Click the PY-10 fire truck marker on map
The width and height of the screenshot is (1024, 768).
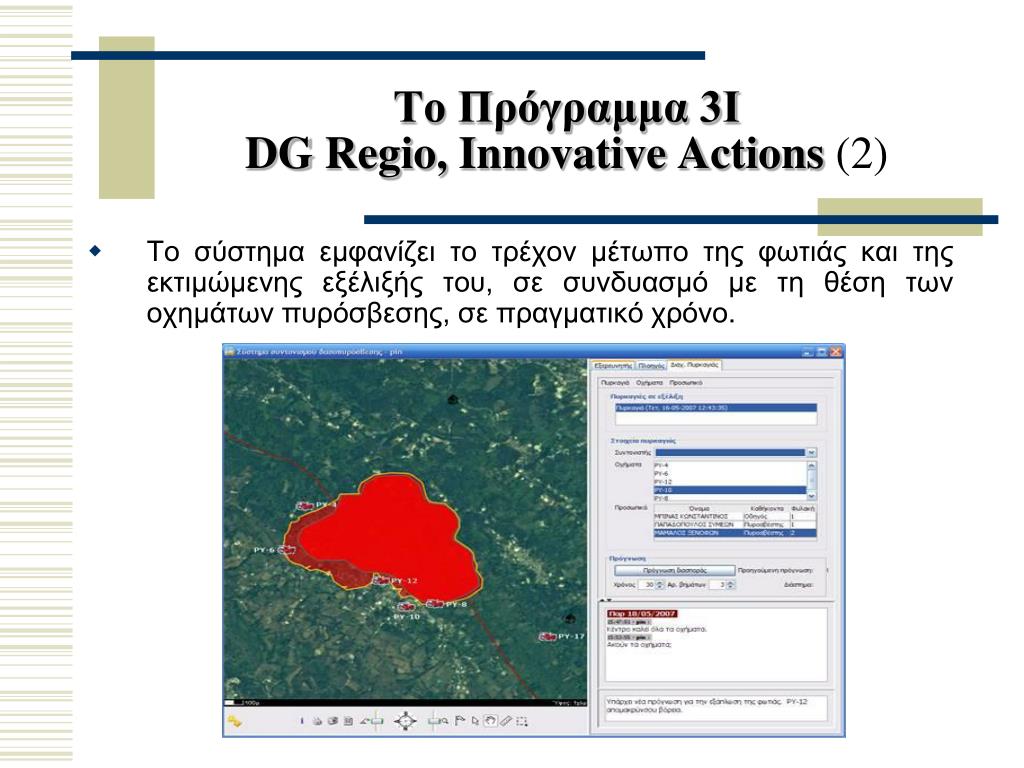(406, 607)
